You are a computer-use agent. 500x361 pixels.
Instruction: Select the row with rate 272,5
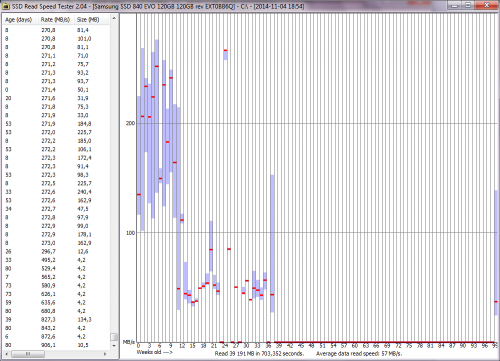pyautogui.click(x=56, y=183)
